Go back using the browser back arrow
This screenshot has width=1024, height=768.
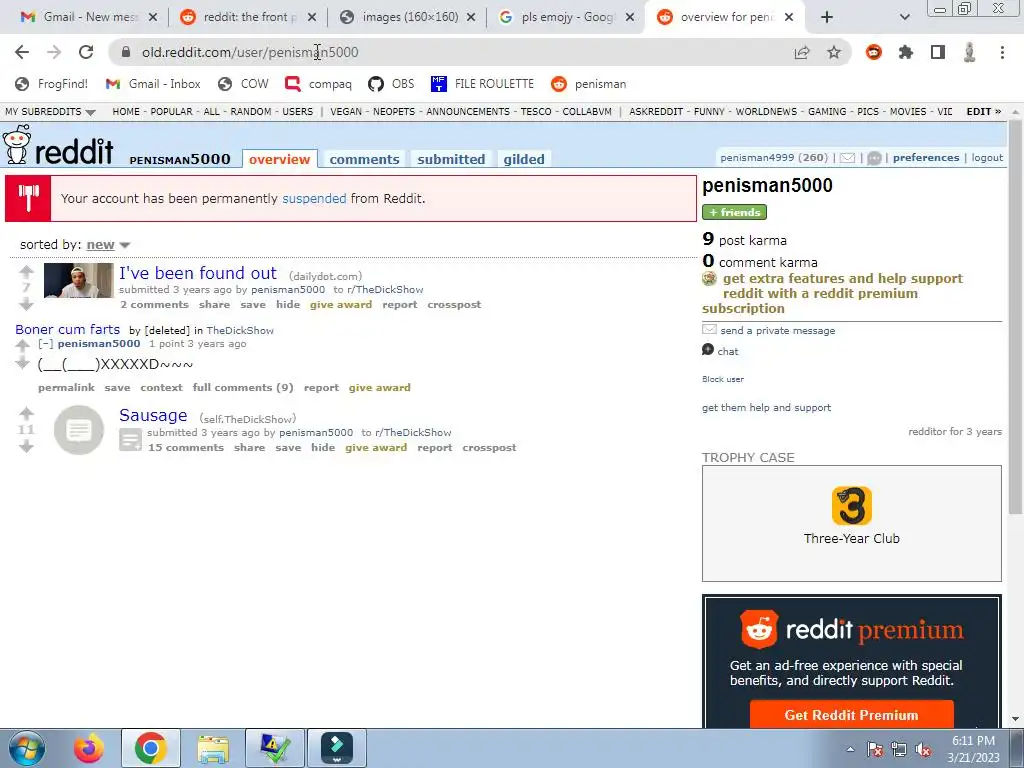[22, 52]
